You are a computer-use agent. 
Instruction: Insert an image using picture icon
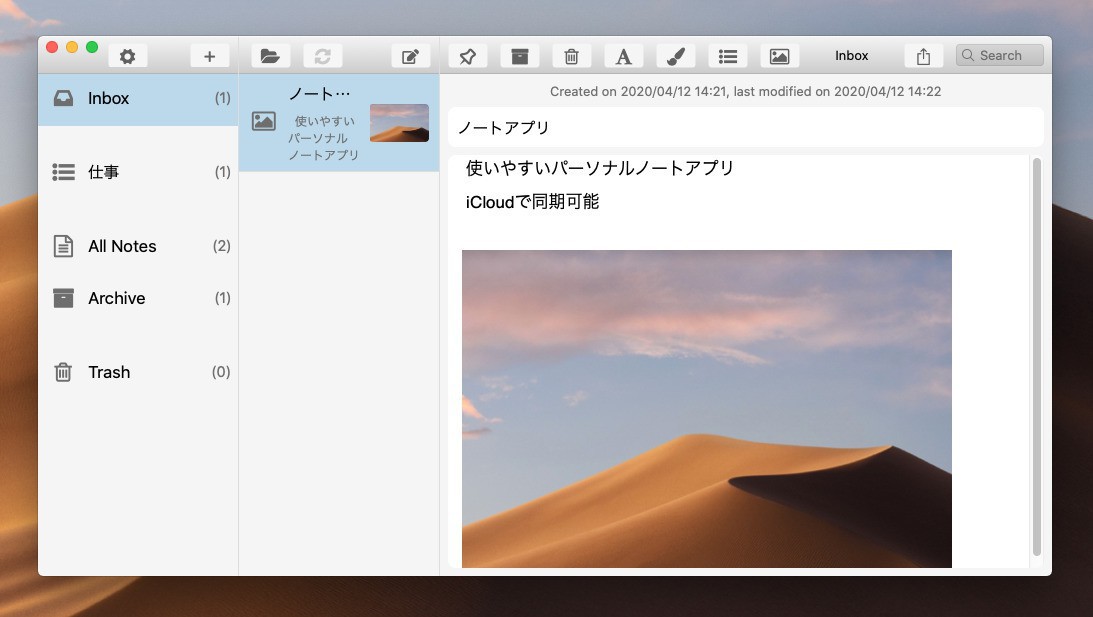click(779, 57)
